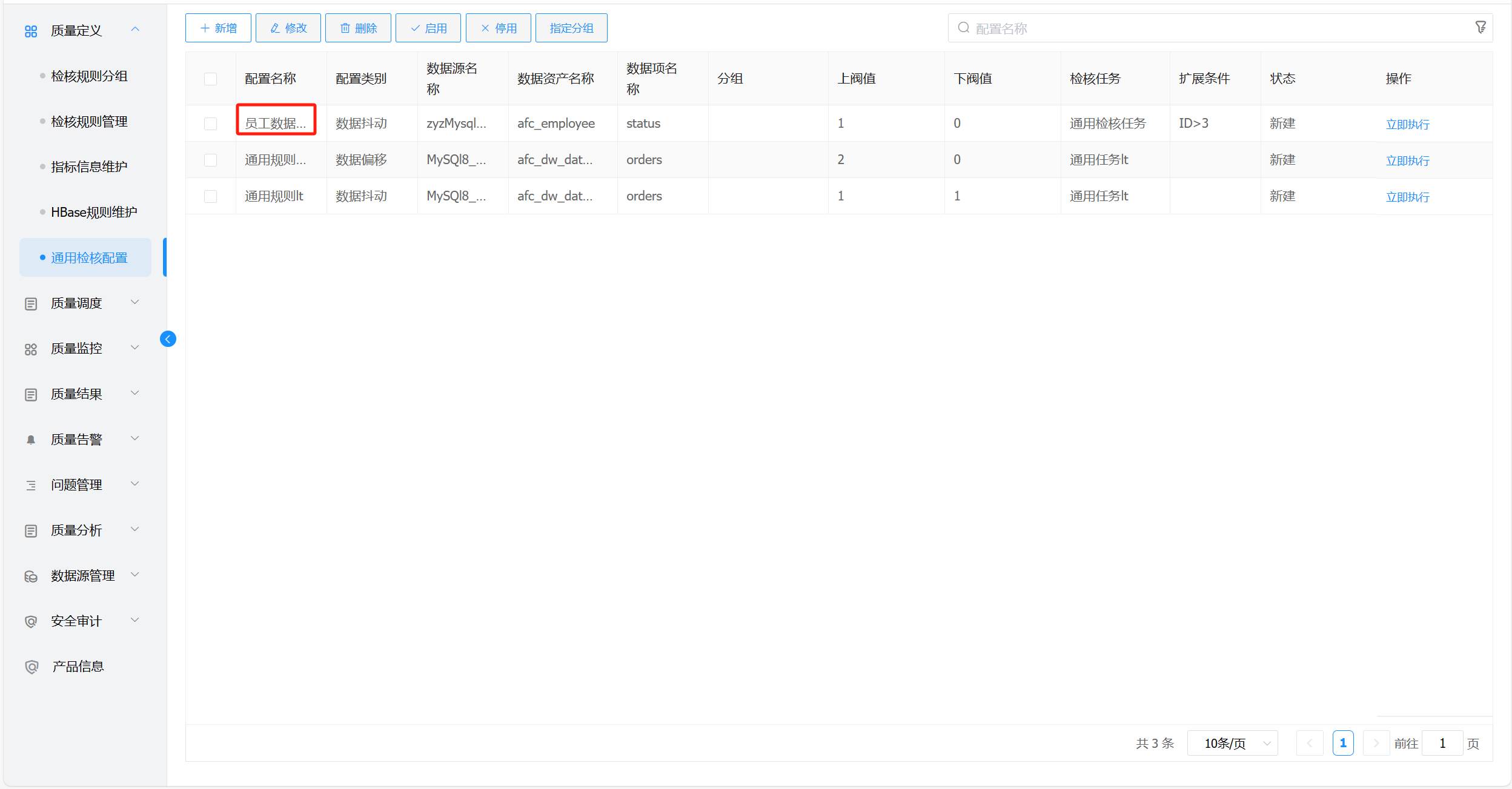Viewport: 1512px width, 789px height.
Task: Open 检核规则管理 in the sidebar
Action: click(89, 122)
